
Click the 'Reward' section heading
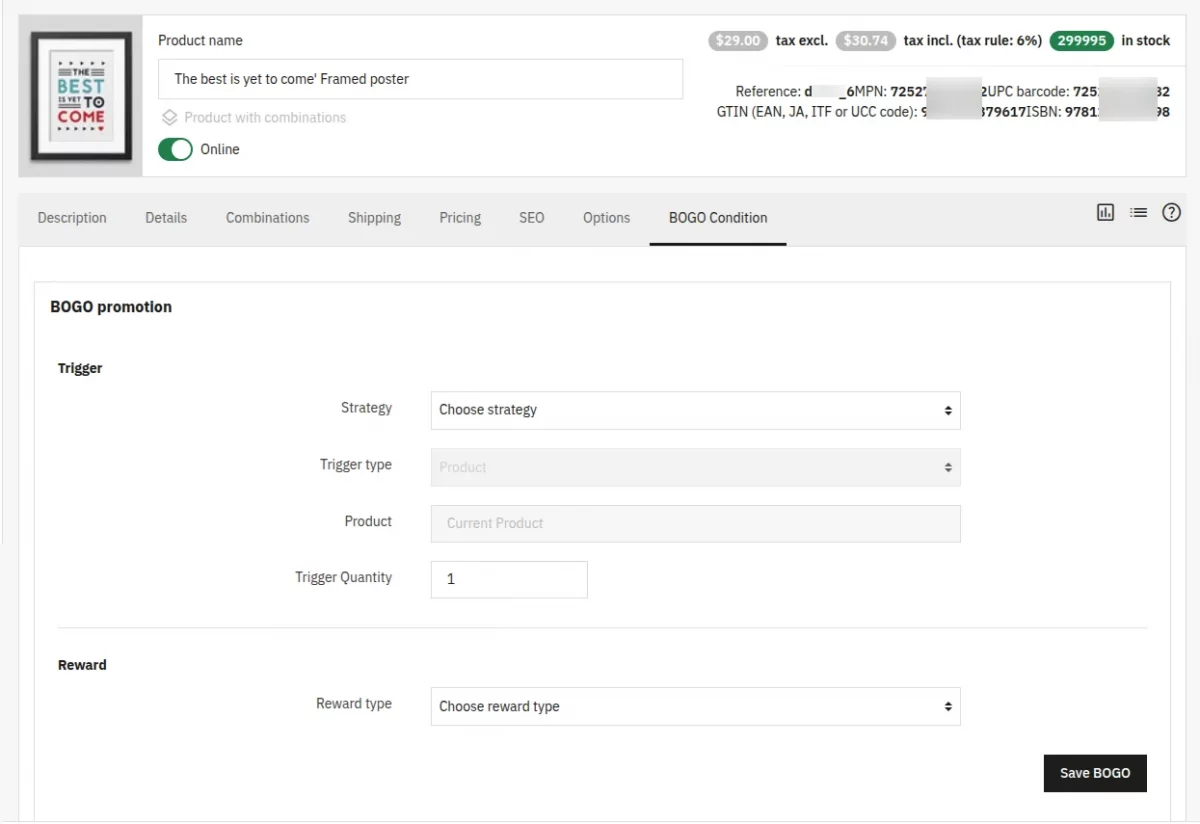click(x=82, y=665)
